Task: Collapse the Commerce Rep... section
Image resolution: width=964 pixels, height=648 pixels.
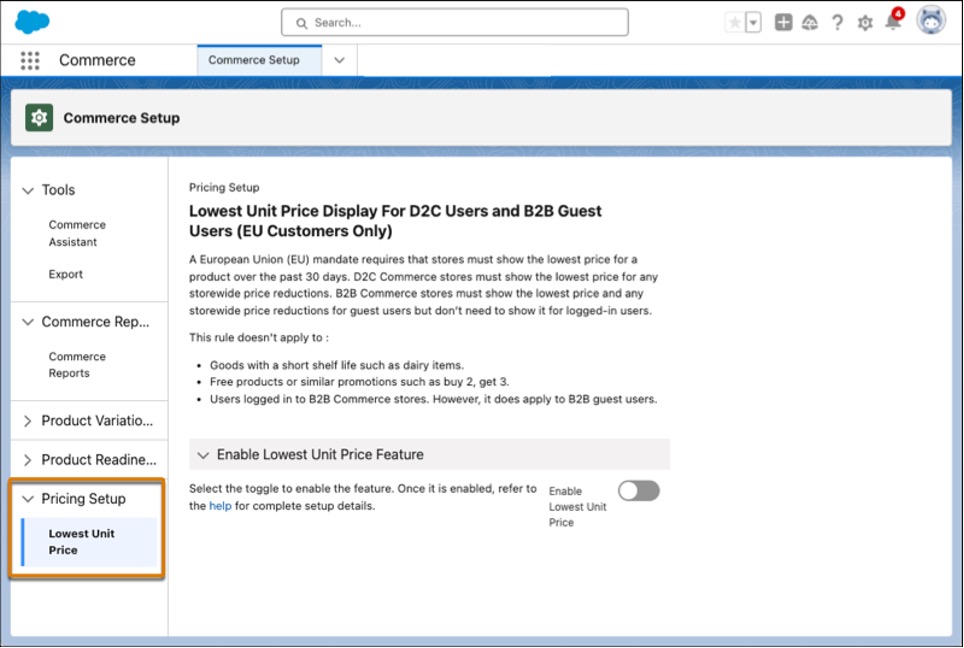Action: [28, 322]
